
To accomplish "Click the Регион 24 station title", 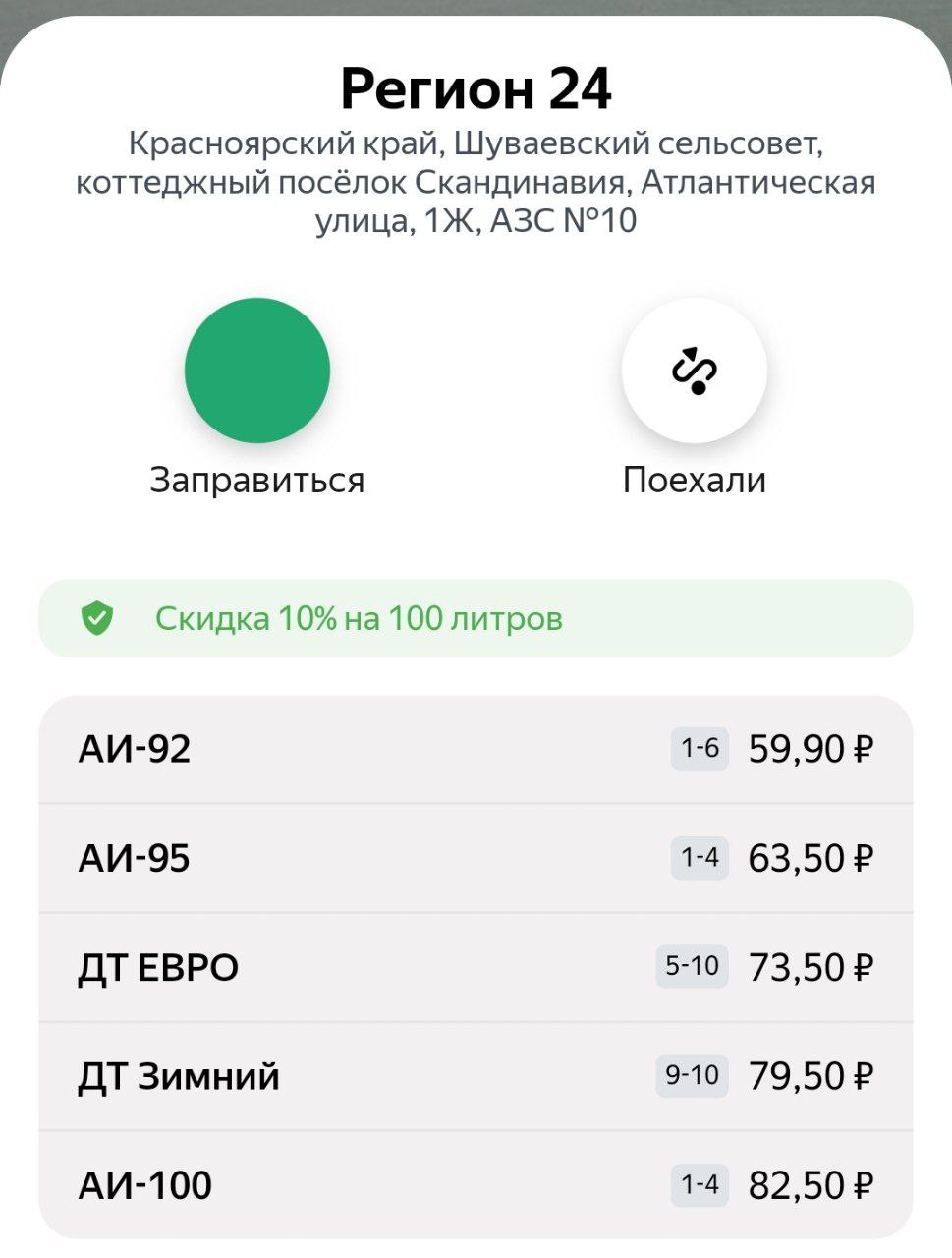I will pyautogui.click(x=476, y=89).
